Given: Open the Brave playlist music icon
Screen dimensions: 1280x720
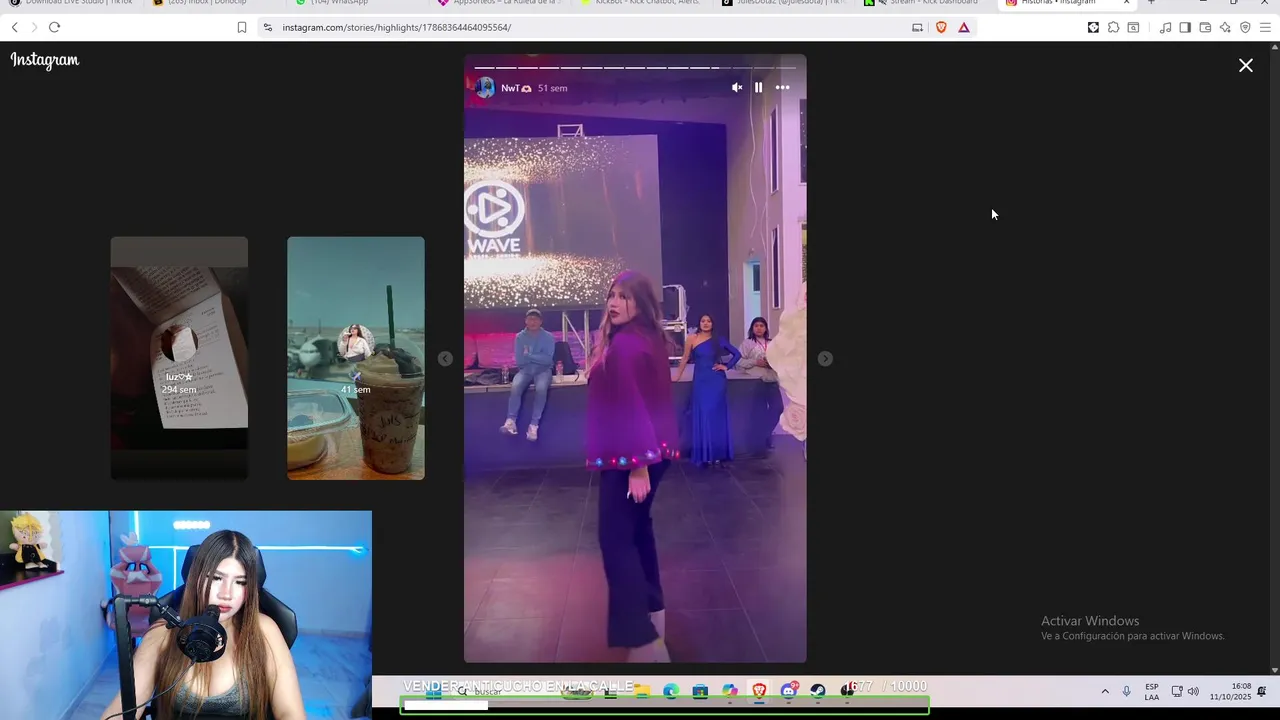Looking at the screenshot, I should click(1165, 27).
